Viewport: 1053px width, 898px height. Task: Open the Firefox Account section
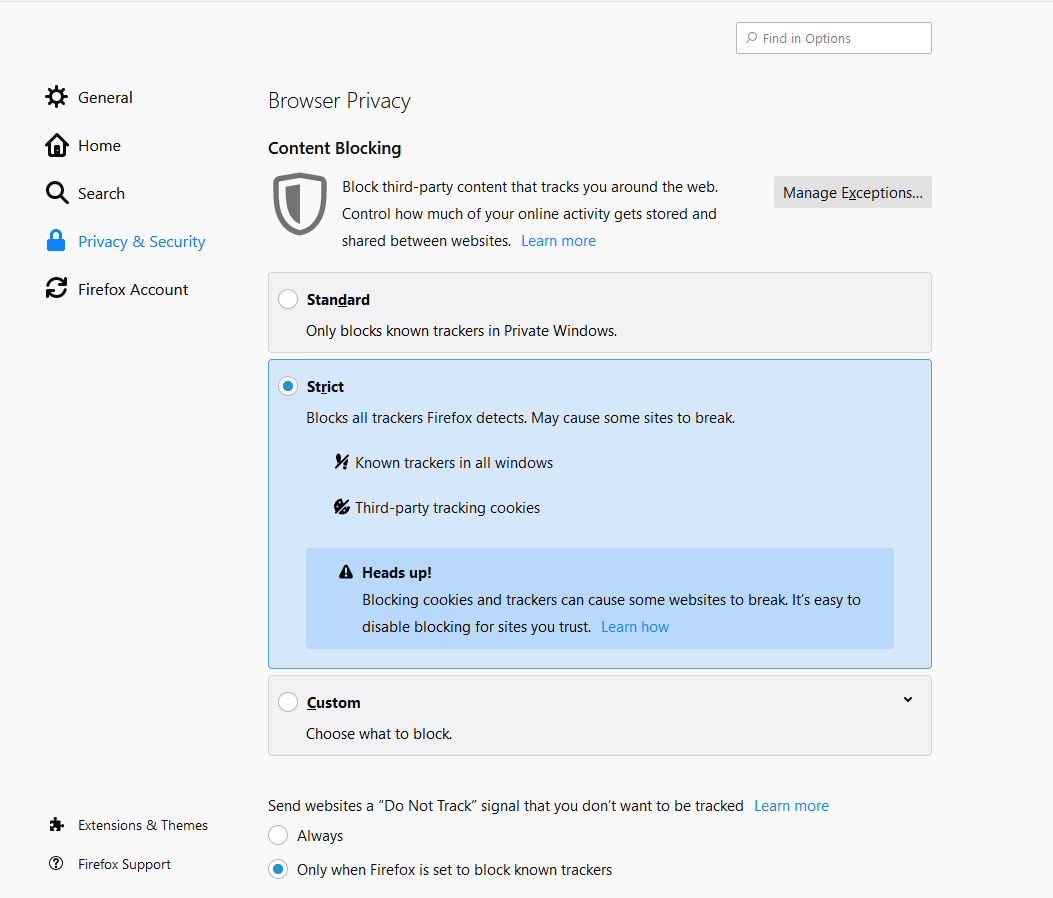click(132, 288)
